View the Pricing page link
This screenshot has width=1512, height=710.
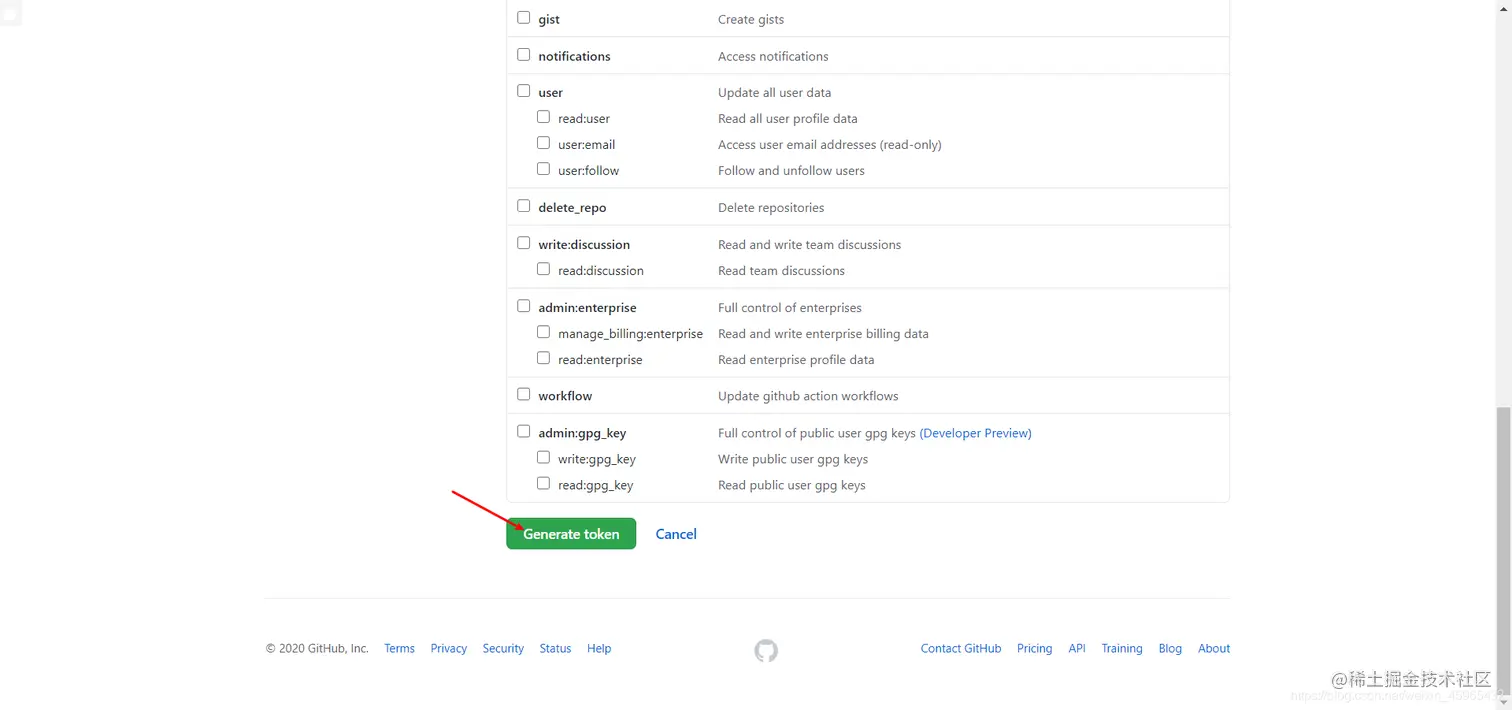tap(1034, 649)
